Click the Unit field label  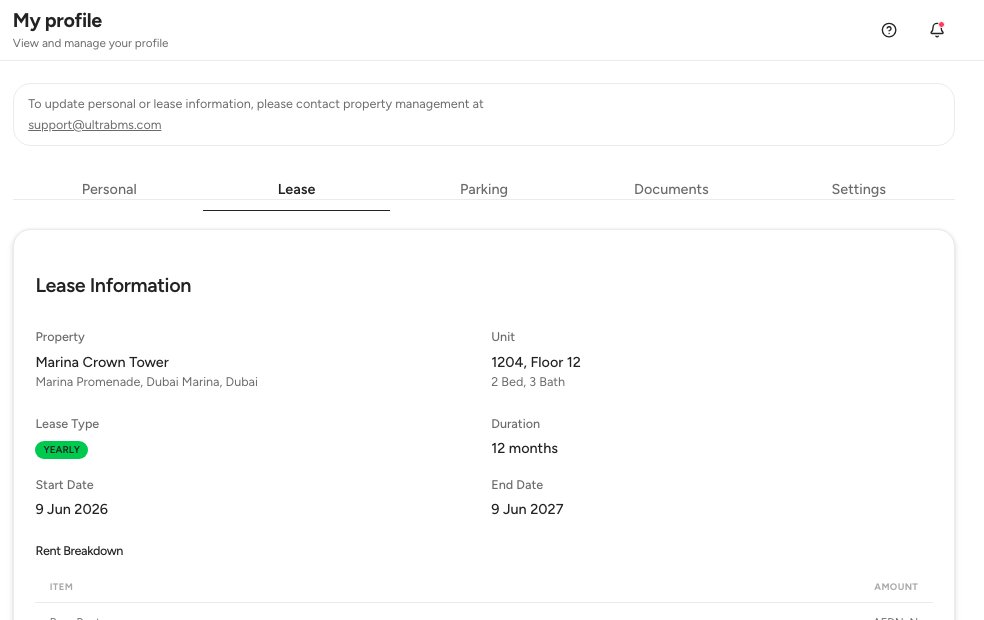(x=503, y=337)
